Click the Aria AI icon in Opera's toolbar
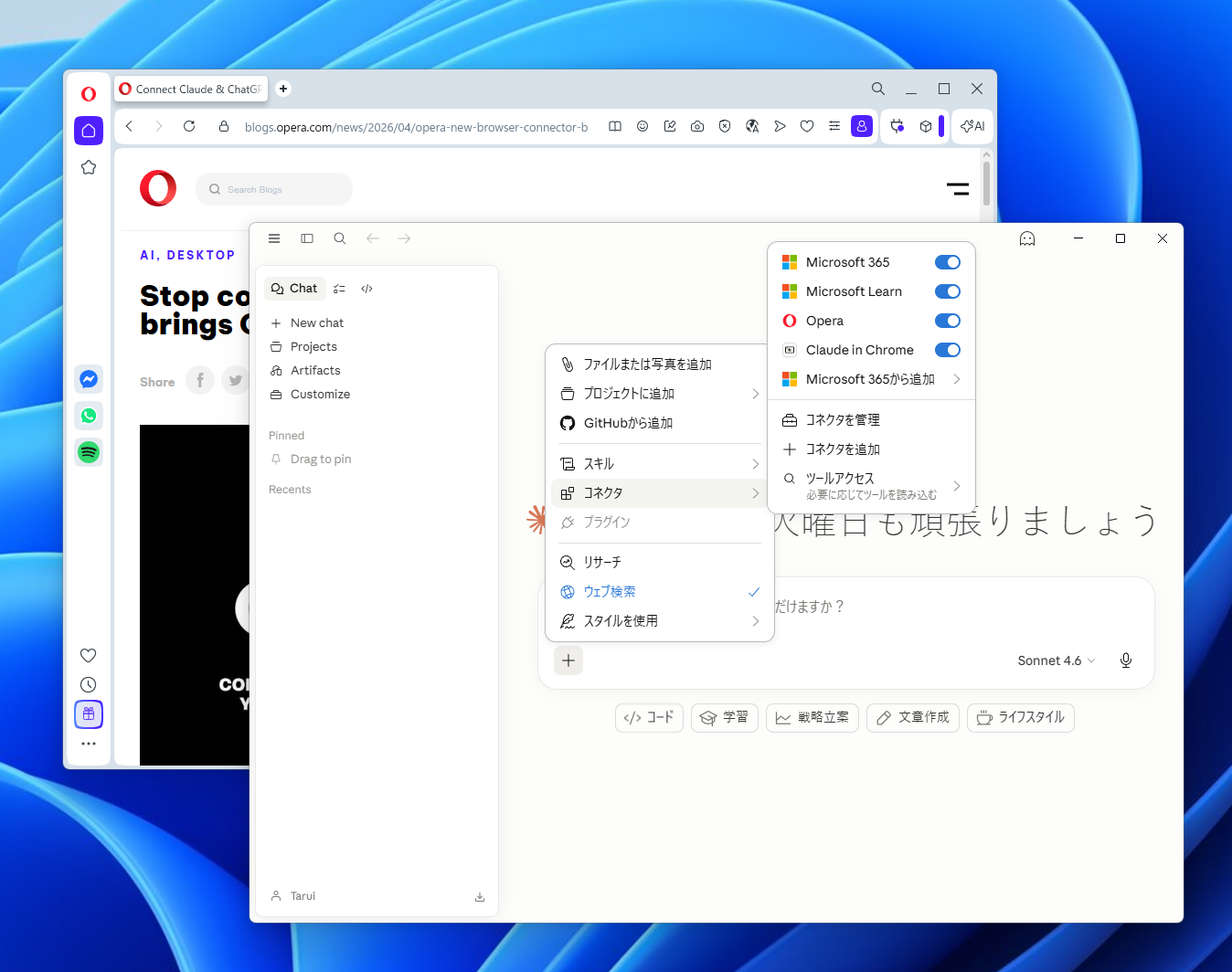 pyautogui.click(x=972, y=126)
